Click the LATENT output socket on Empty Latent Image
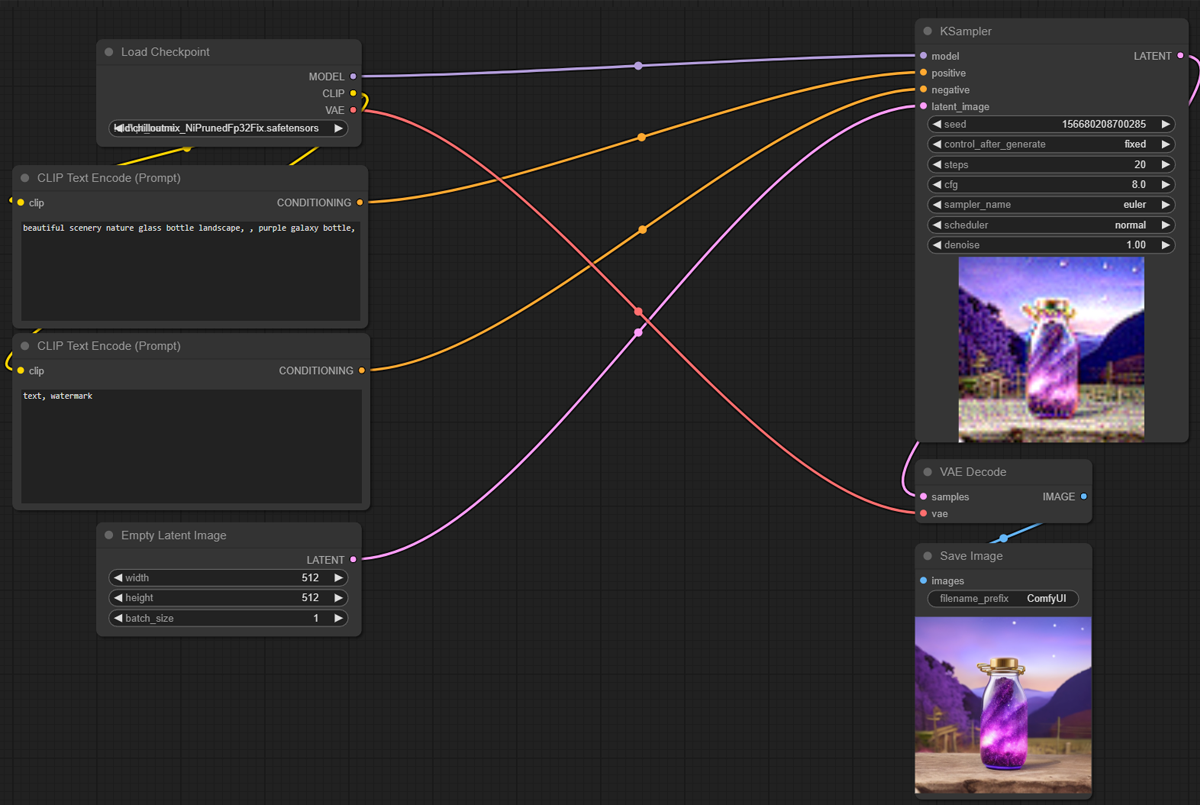The image size is (1200, 805). (353, 560)
